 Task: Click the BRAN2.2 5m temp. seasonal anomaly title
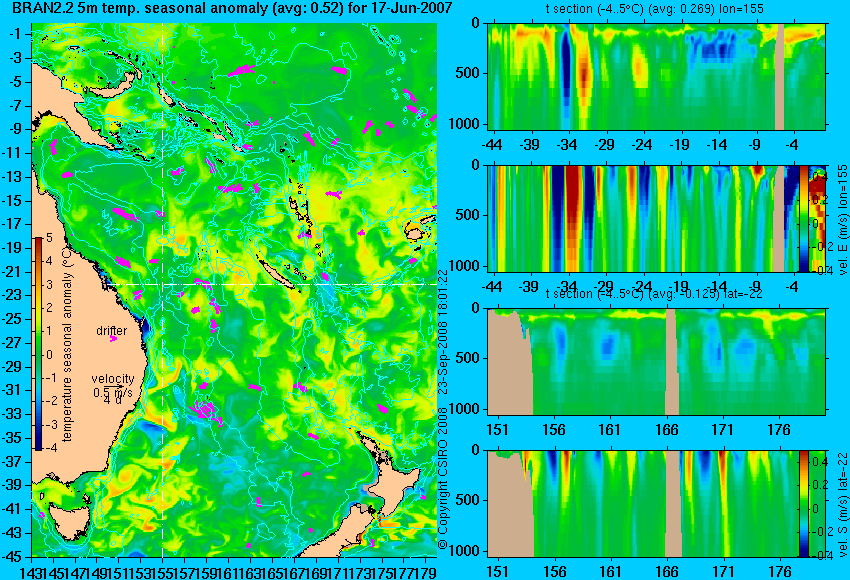point(231,8)
